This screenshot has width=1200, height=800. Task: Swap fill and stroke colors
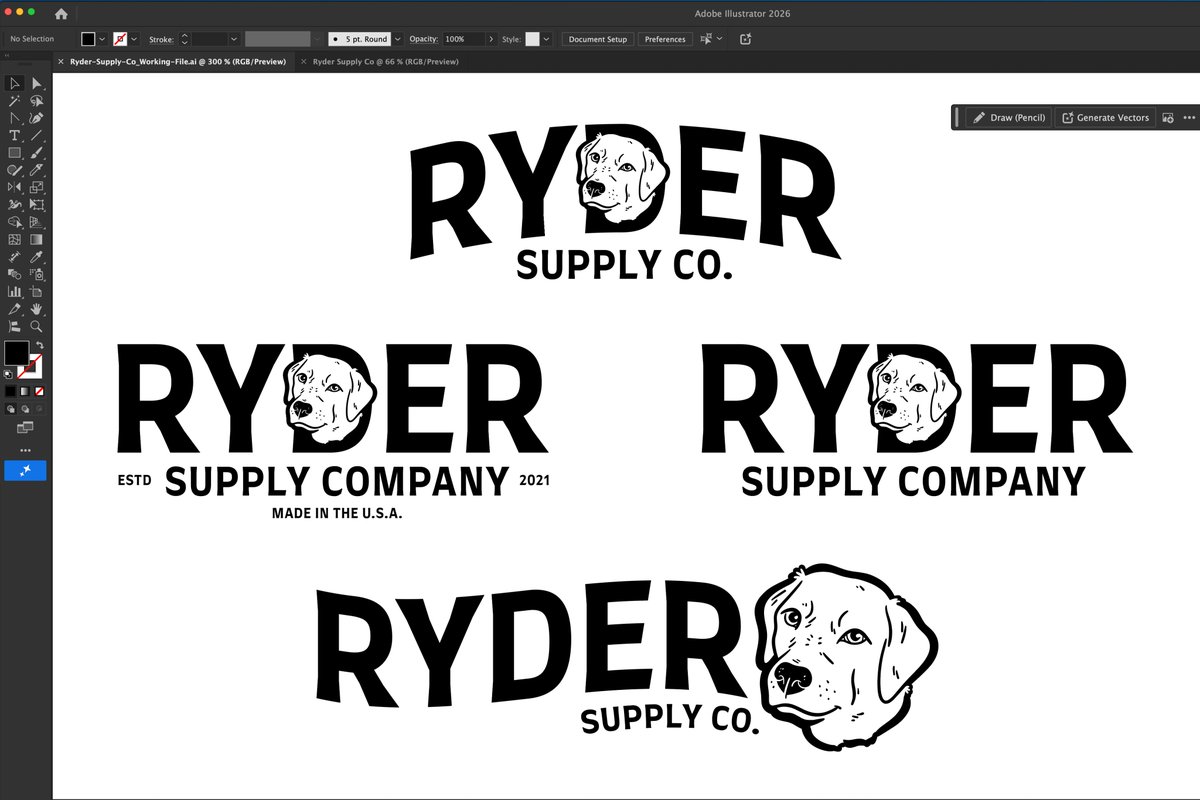pos(40,345)
